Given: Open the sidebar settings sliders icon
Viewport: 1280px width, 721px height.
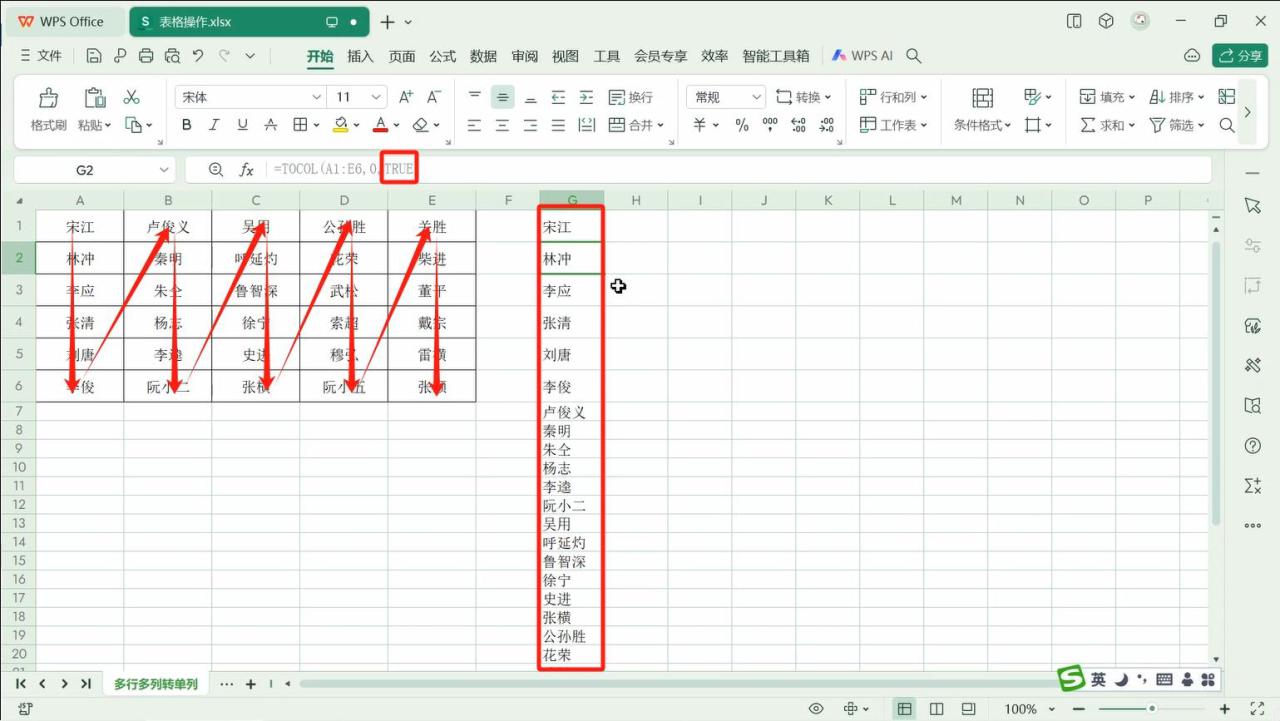Looking at the screenshot, I should click(1253, 245).
